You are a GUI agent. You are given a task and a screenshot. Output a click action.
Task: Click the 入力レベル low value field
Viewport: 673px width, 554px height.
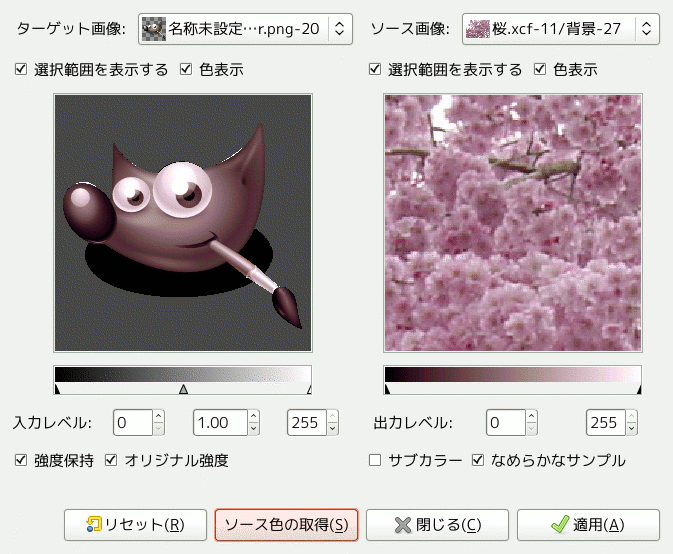[133, 423]
